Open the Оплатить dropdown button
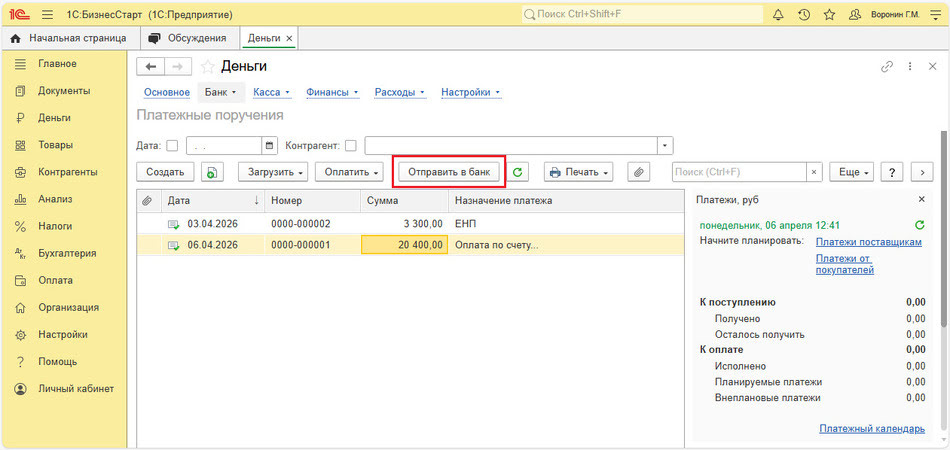Screen dimensions: 950x450 (x=350, y=172)
